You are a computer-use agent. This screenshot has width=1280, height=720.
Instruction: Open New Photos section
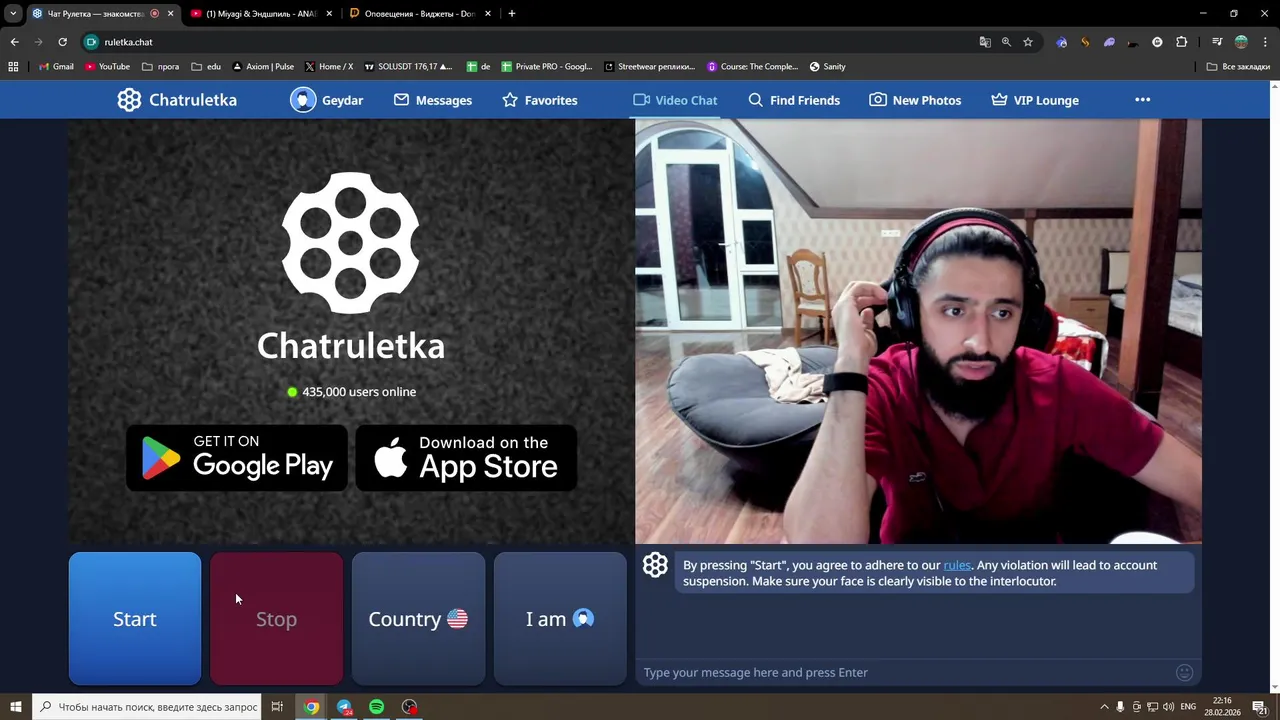915,100
